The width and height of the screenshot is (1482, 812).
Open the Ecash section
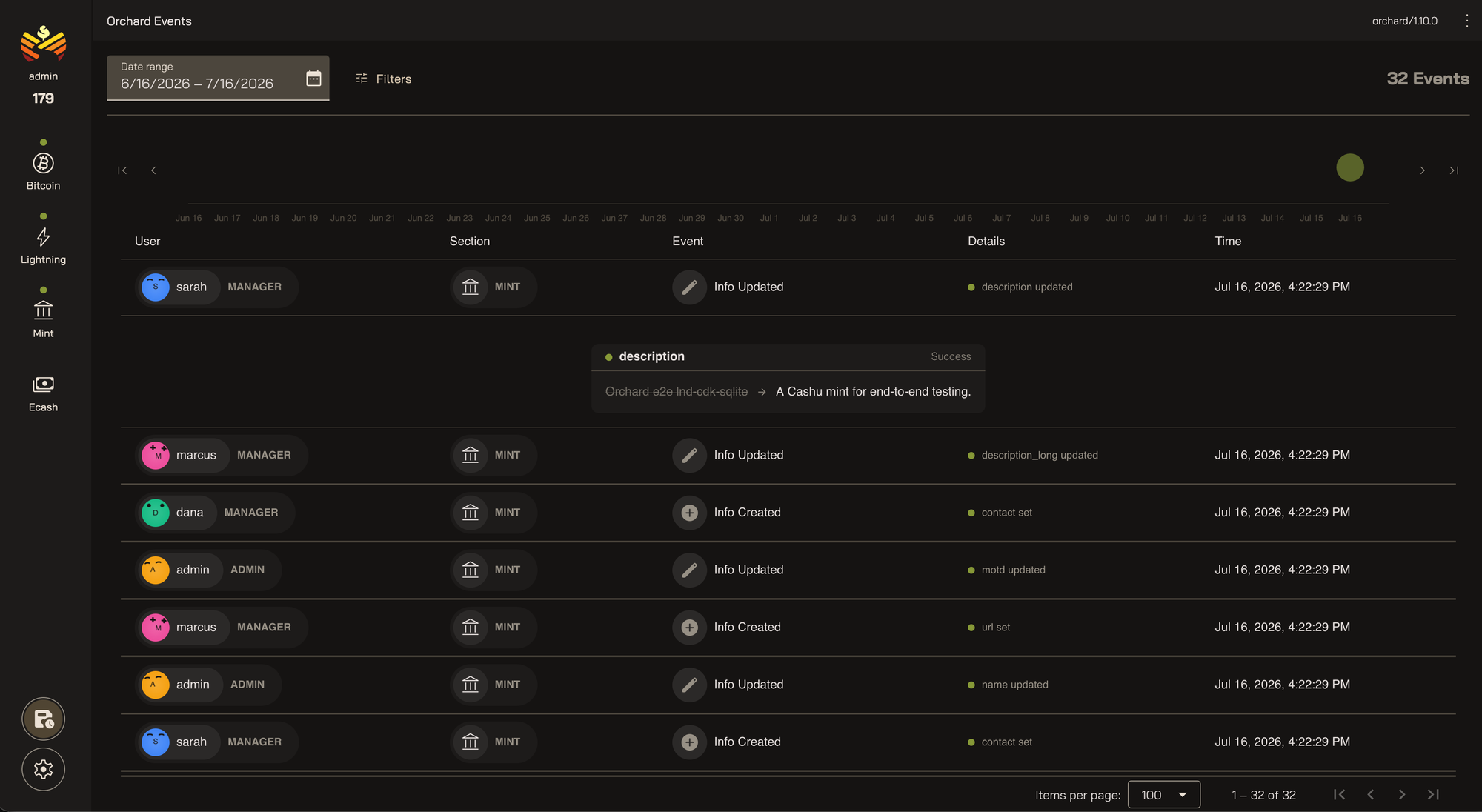[x=43, y=393]
